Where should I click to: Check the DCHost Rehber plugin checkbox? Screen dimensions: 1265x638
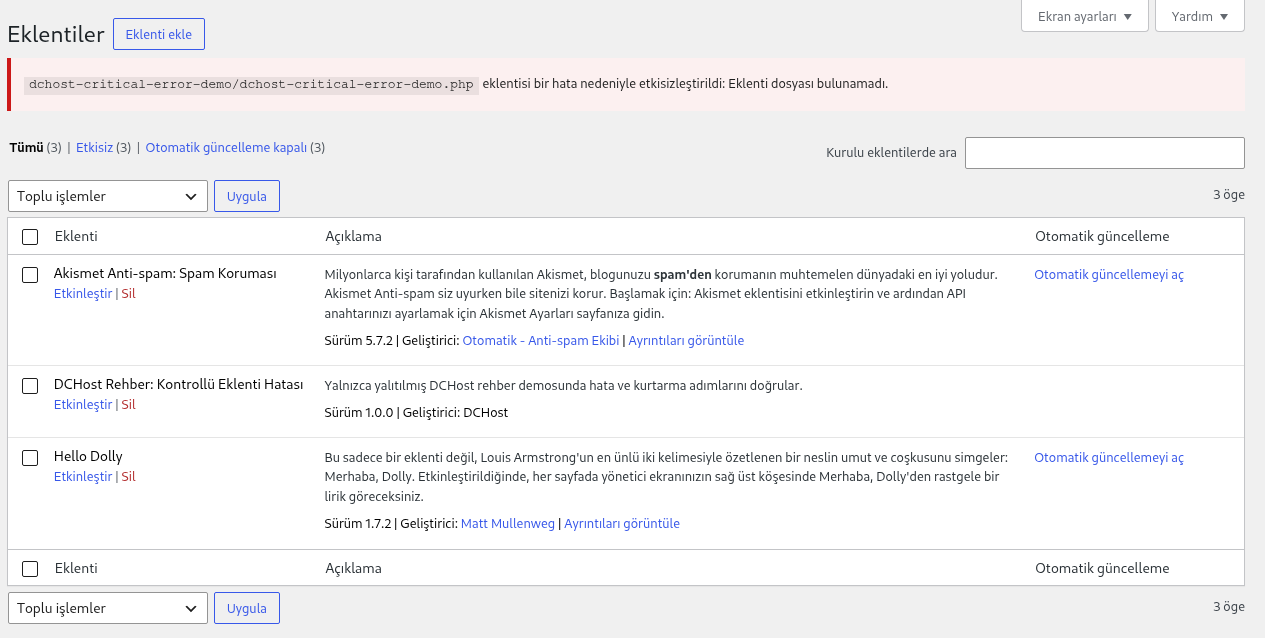coord(30,386)
